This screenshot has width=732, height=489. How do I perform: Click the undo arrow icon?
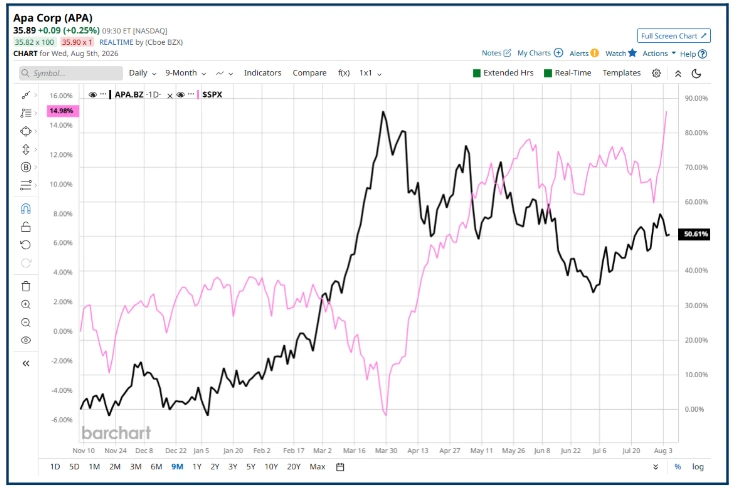coord(26,245)
